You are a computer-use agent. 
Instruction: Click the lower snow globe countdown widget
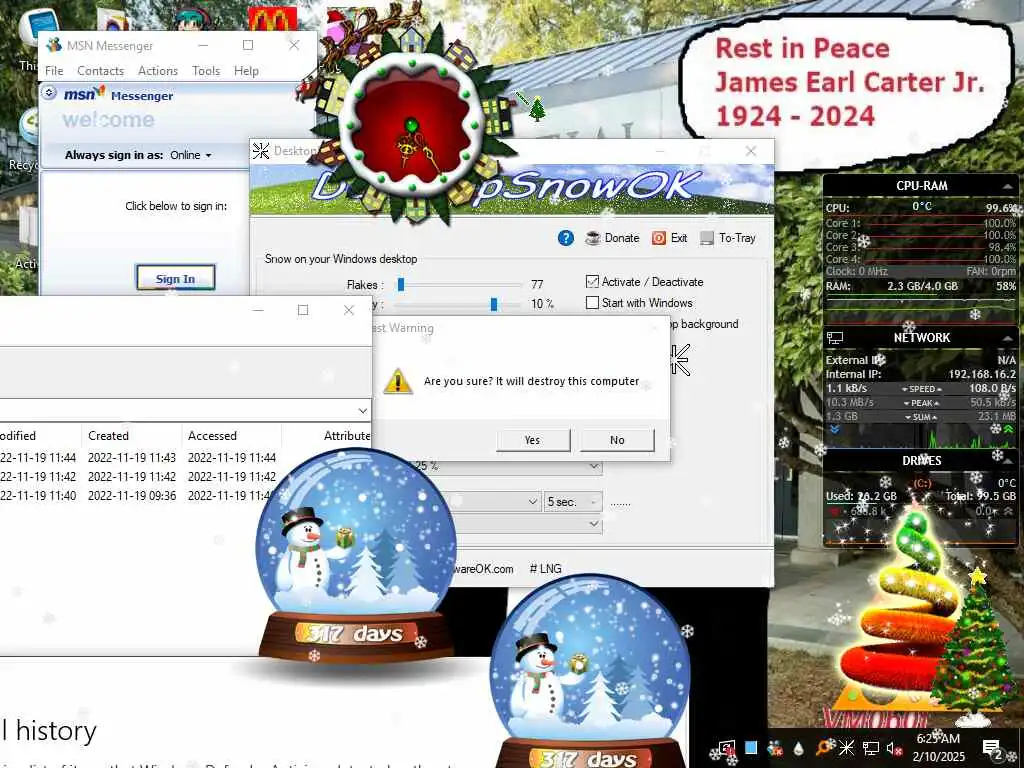coord(590,673)
